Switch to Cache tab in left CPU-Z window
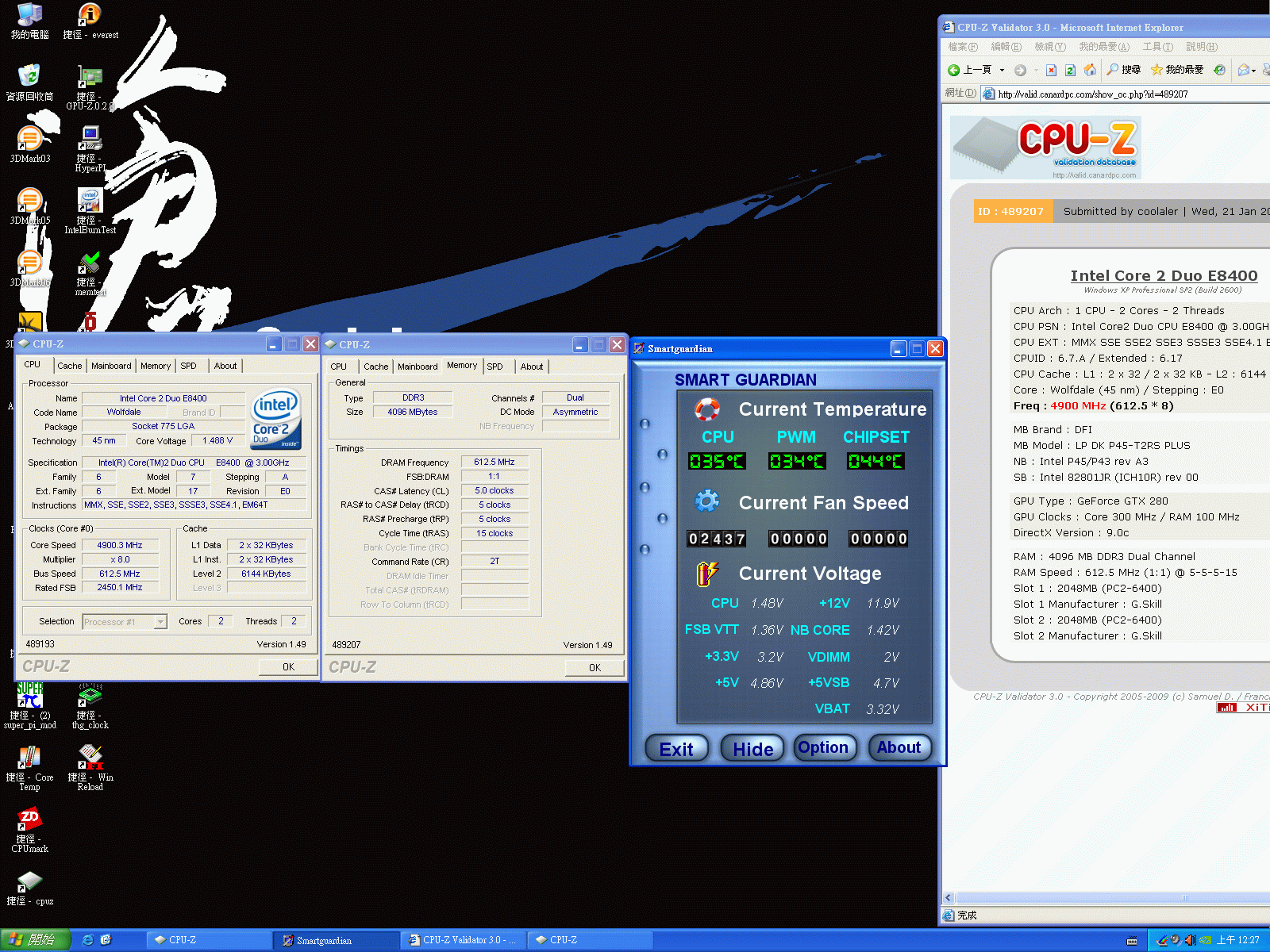The image size is (1270, 952). (69, 366)
